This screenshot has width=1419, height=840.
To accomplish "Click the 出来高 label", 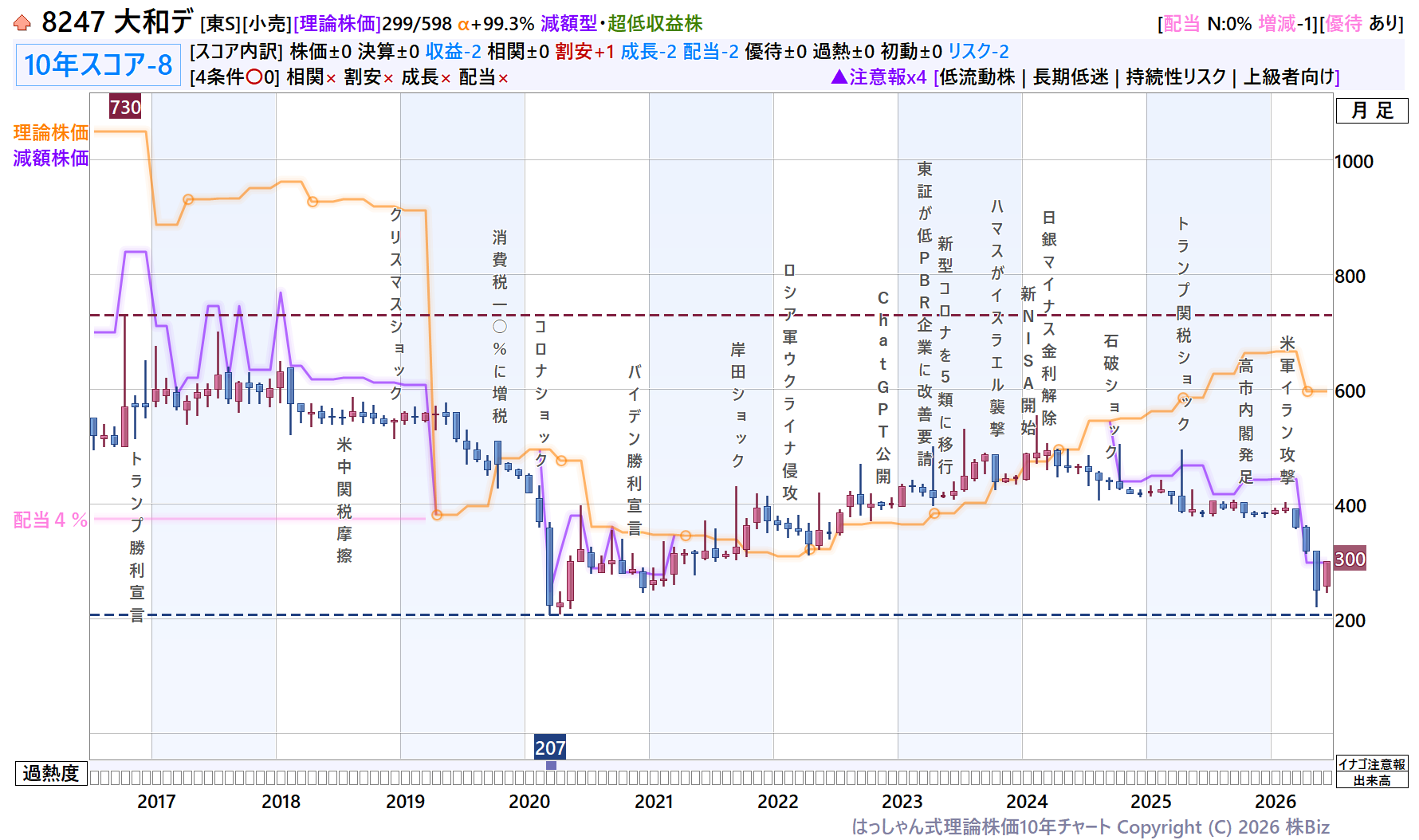I will click(x=1372, y=780).
